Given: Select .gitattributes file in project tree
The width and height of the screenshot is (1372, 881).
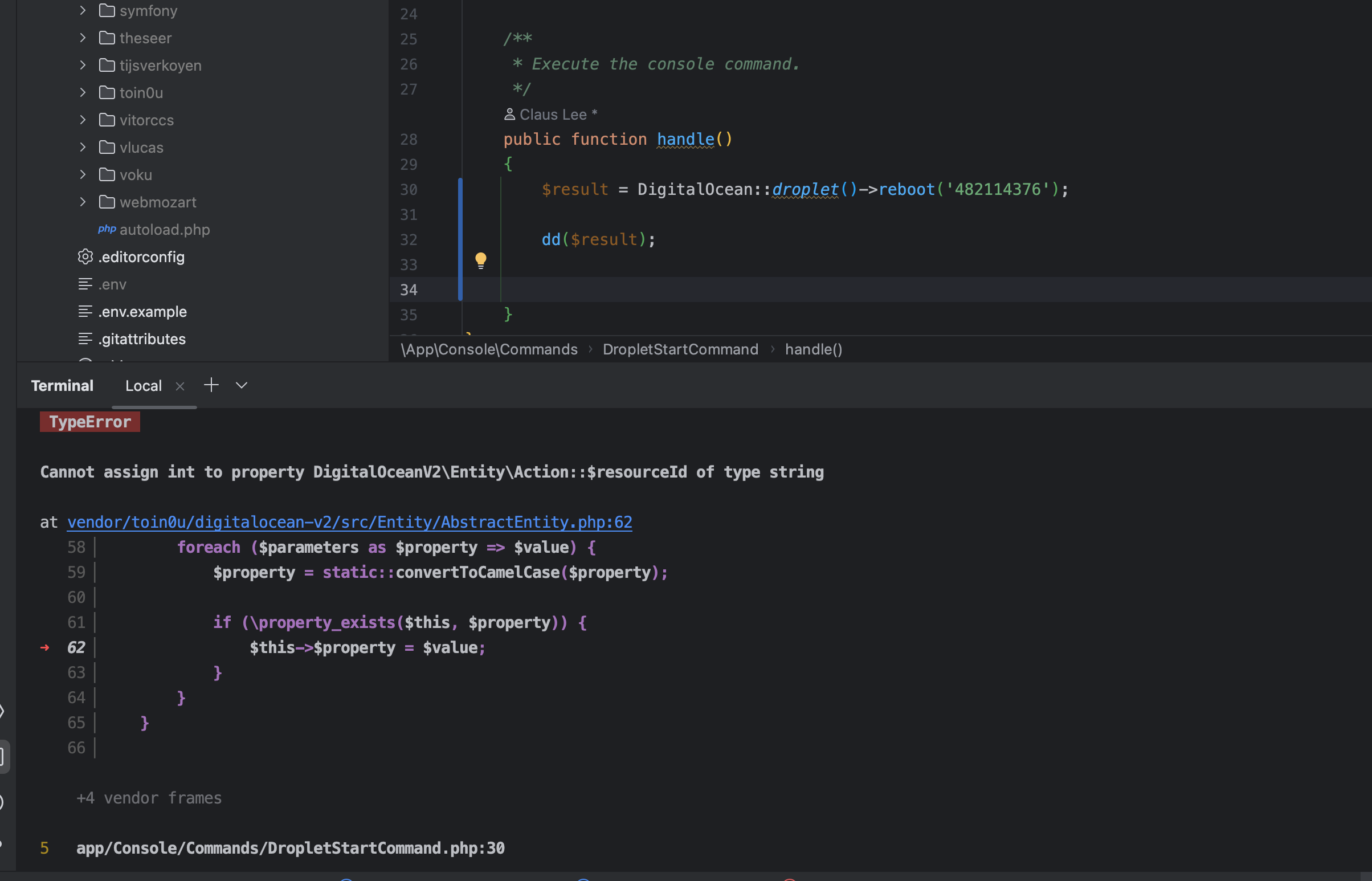Looking at the screenshot, I should [x=141, y=338].
